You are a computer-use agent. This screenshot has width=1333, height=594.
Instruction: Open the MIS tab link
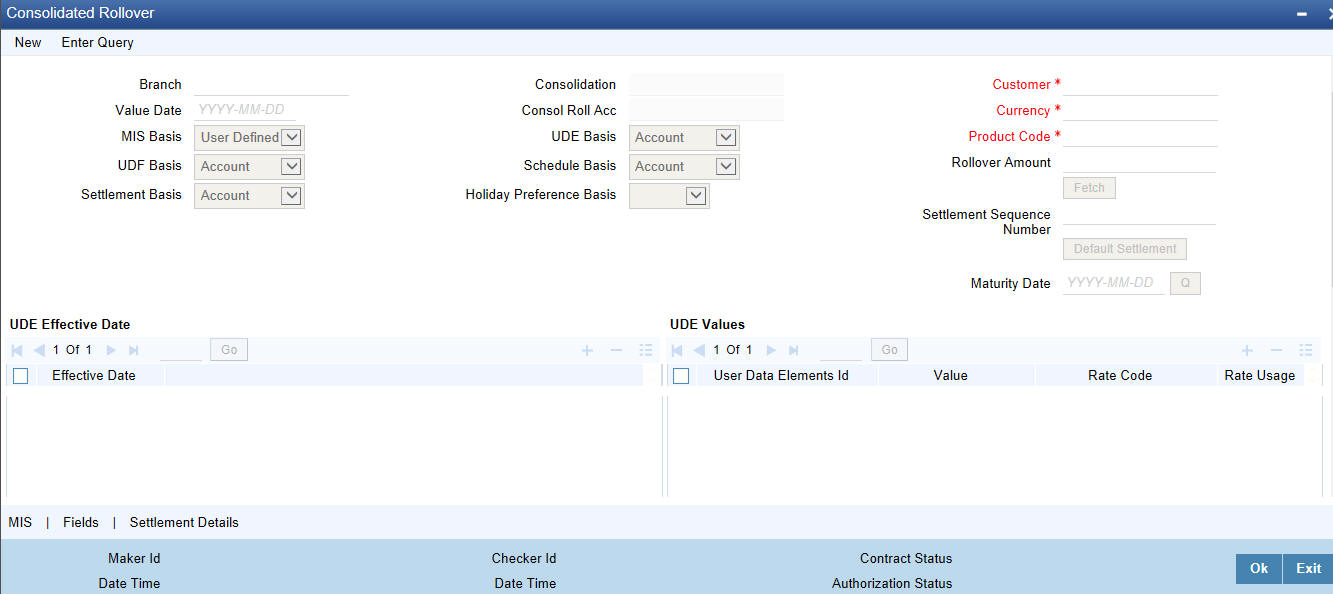[x=20, y=522]
